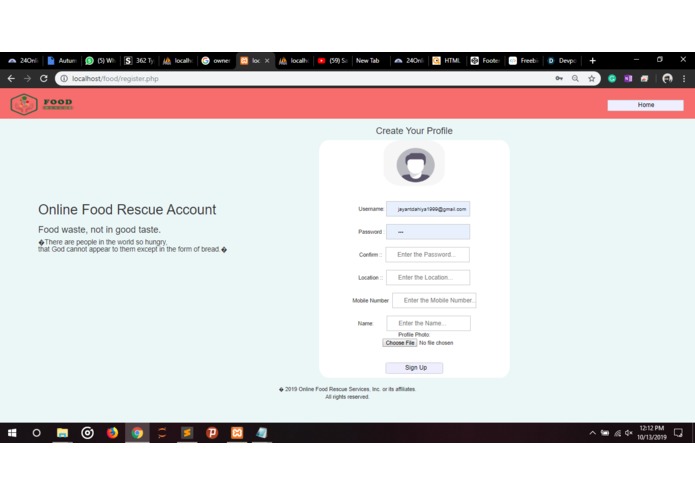Screen dimensions: 695x494
Task: Open Firefox from taskbar
Action: 112,433
